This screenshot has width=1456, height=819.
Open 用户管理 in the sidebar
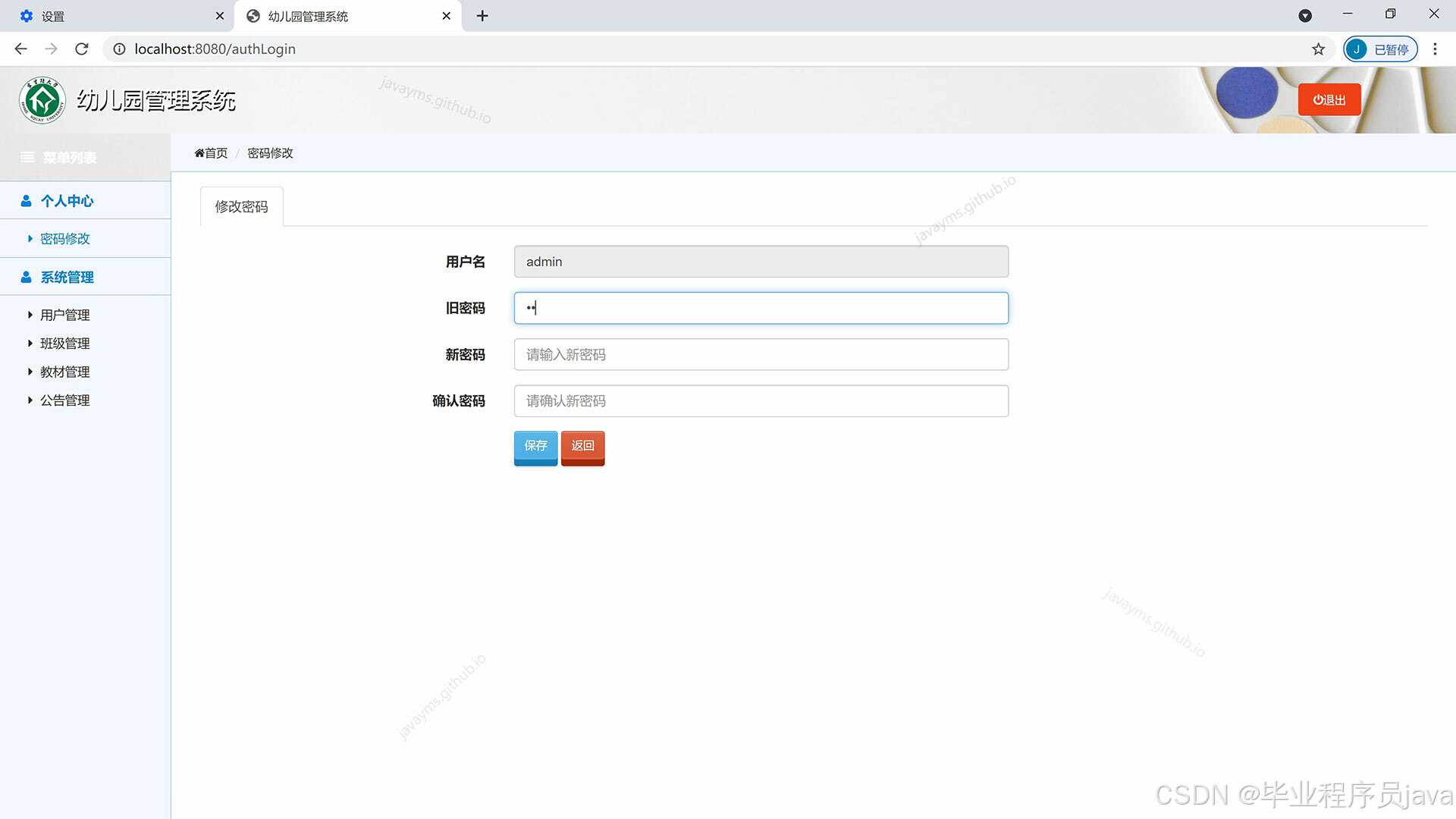65,315
